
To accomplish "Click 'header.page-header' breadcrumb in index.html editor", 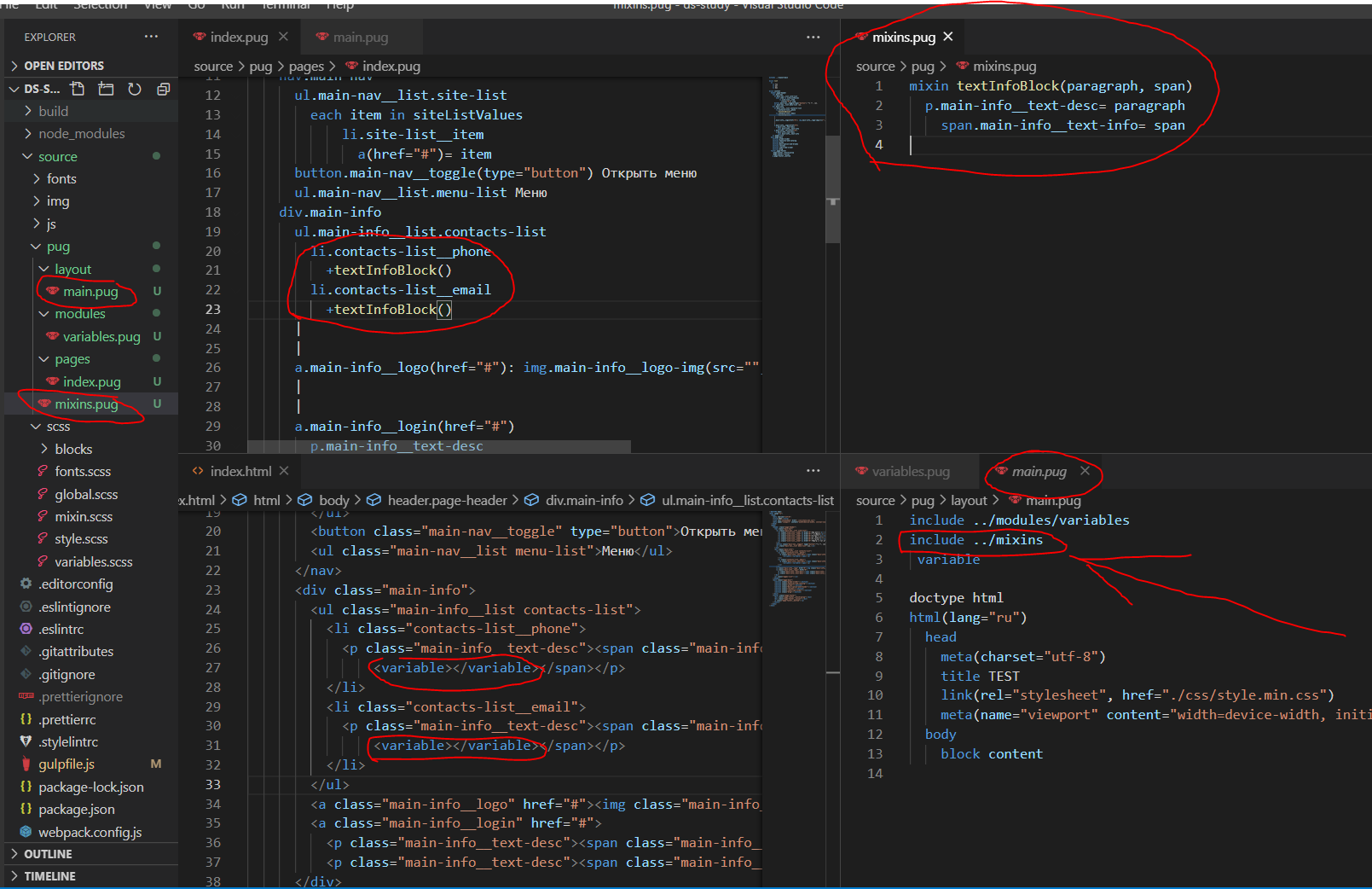I will coord(447,500).
